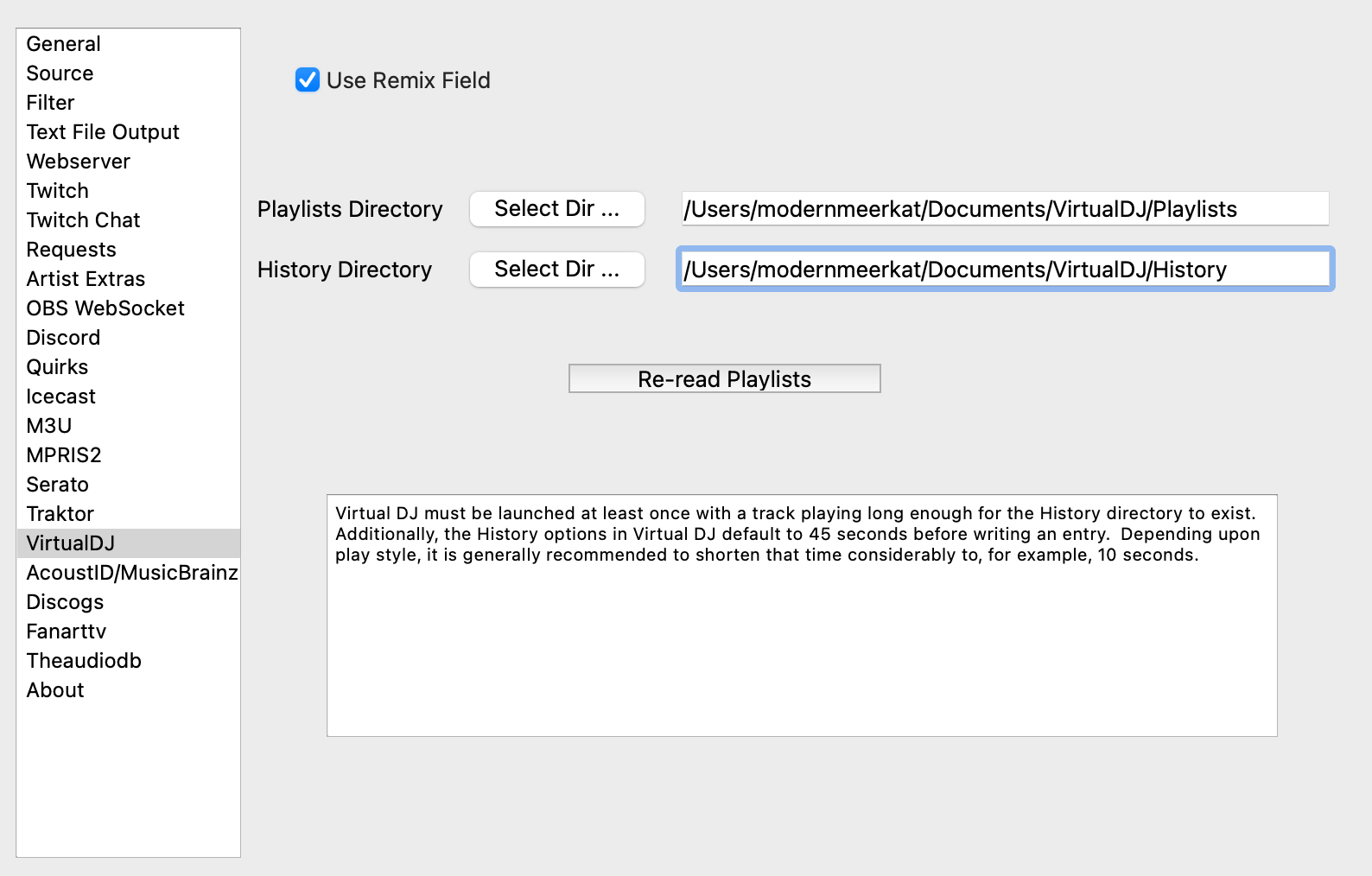The height and width of the screenshot is (876, 1372).
Task: Select Serato in the settings list
Action: click(x=58, y=485)
